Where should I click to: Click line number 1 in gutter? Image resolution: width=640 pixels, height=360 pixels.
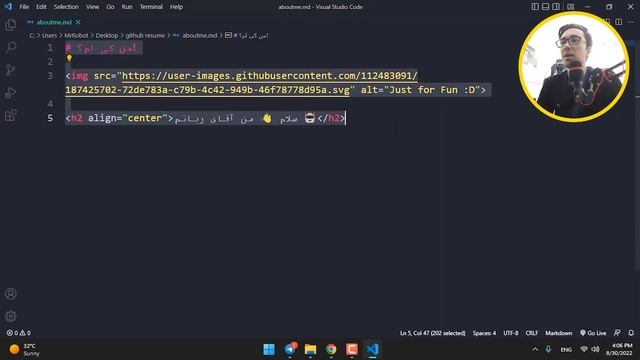pyautogui.click(x=50, y=48)
